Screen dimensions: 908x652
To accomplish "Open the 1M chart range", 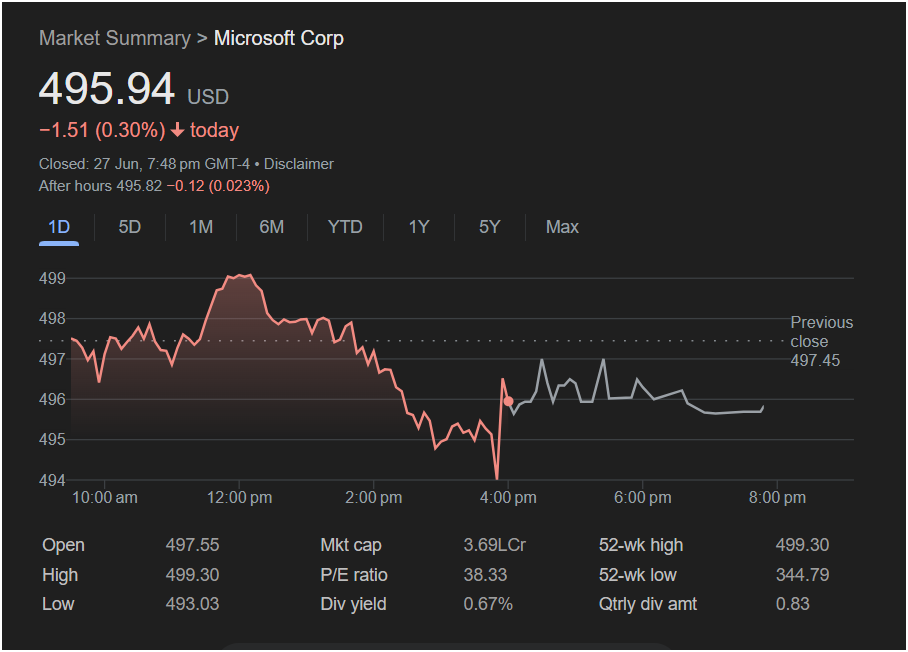I will coord(201,227).
